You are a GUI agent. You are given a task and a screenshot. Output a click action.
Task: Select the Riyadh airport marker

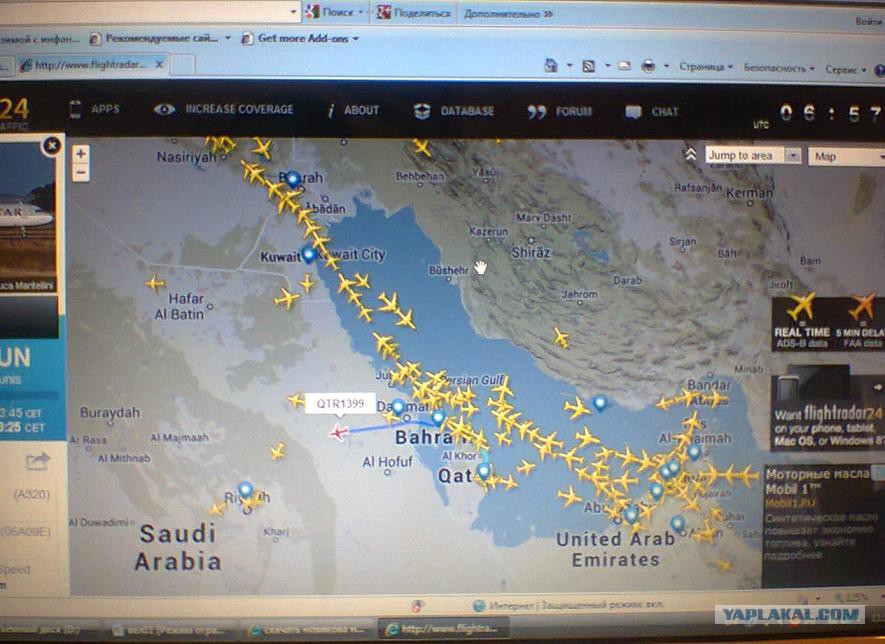click(246, 489)
